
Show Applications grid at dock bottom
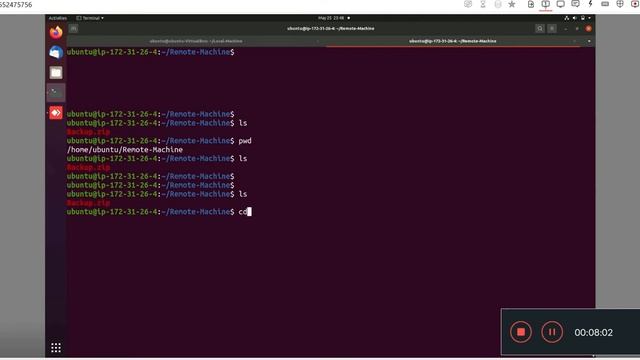click(x=56, y=347)
